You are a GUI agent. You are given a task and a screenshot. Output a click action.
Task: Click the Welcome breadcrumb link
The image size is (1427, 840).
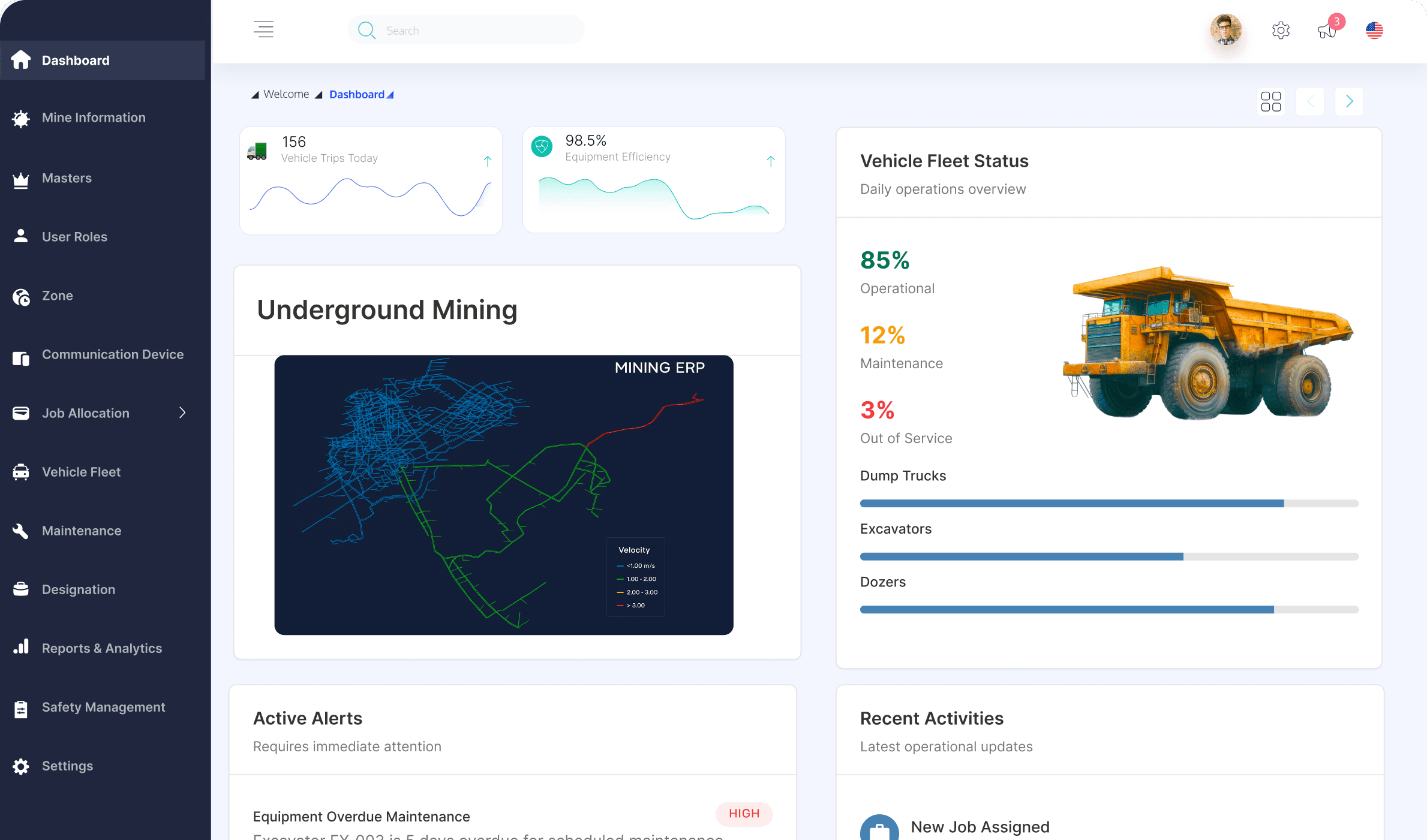pos(286,94)
